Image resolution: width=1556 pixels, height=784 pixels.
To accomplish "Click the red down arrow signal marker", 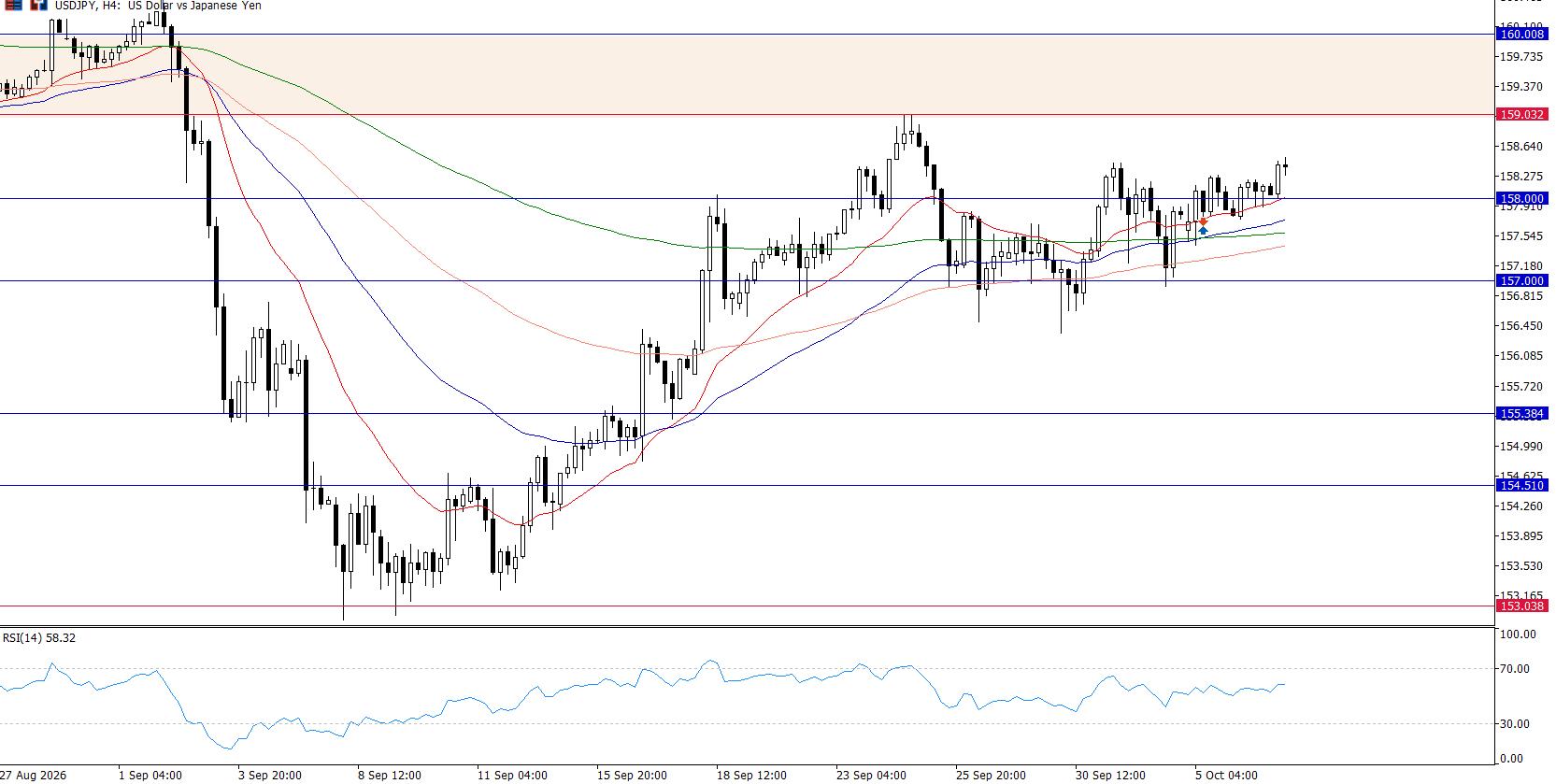I will click(1204, 220).
